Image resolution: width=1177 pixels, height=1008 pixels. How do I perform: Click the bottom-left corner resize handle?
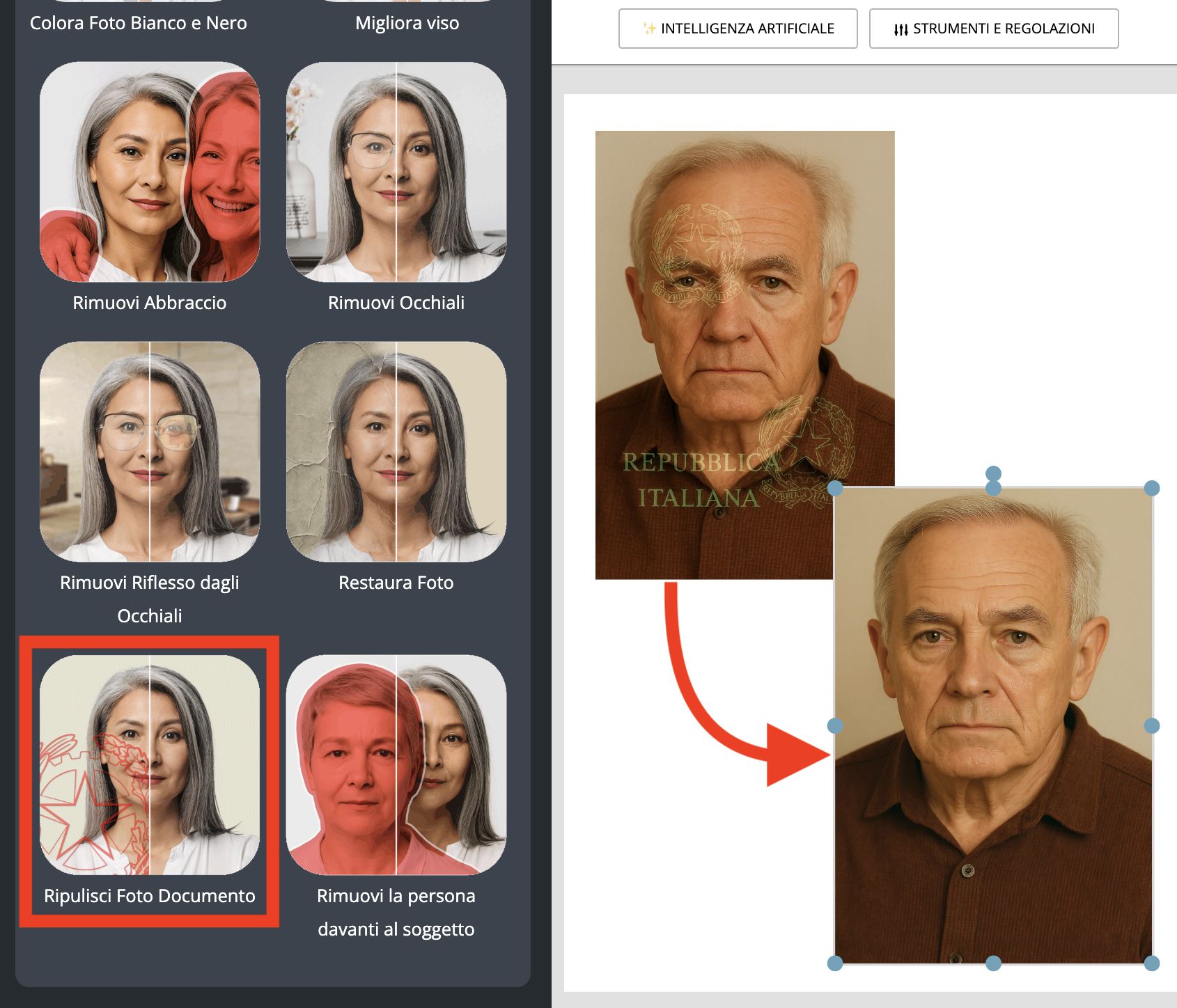[x=835, y=963]
